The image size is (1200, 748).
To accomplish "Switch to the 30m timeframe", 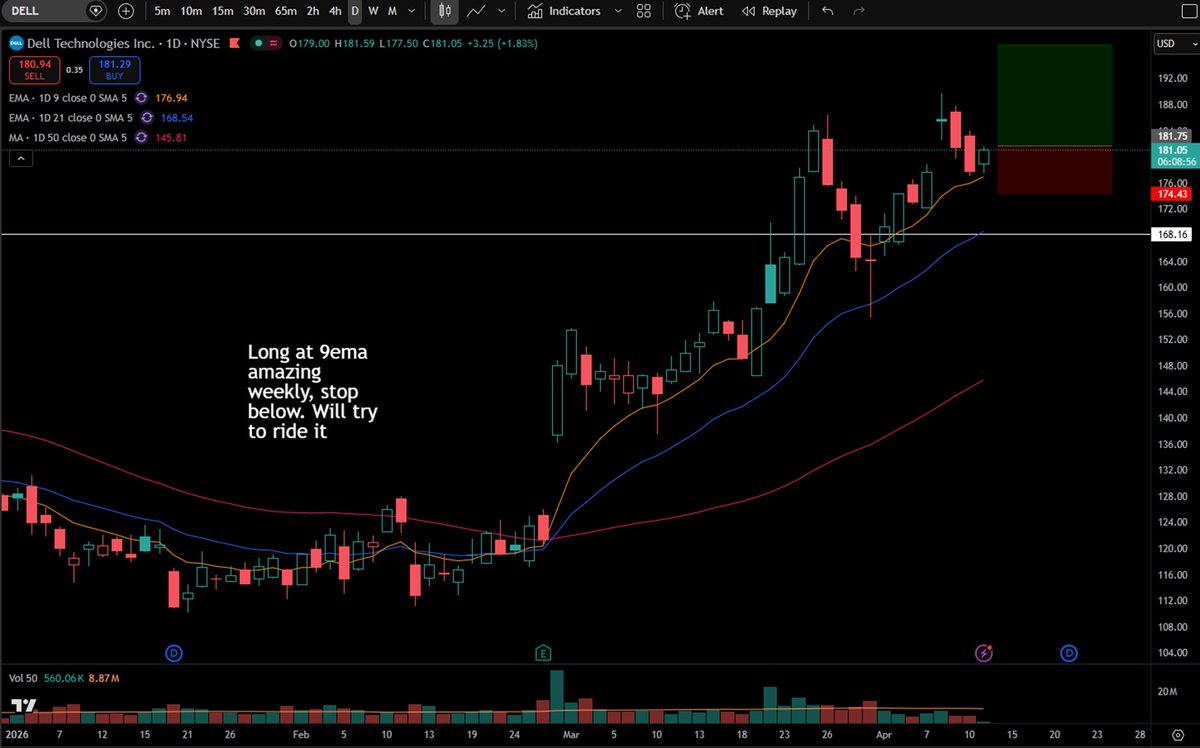I will tap(255, 11).
